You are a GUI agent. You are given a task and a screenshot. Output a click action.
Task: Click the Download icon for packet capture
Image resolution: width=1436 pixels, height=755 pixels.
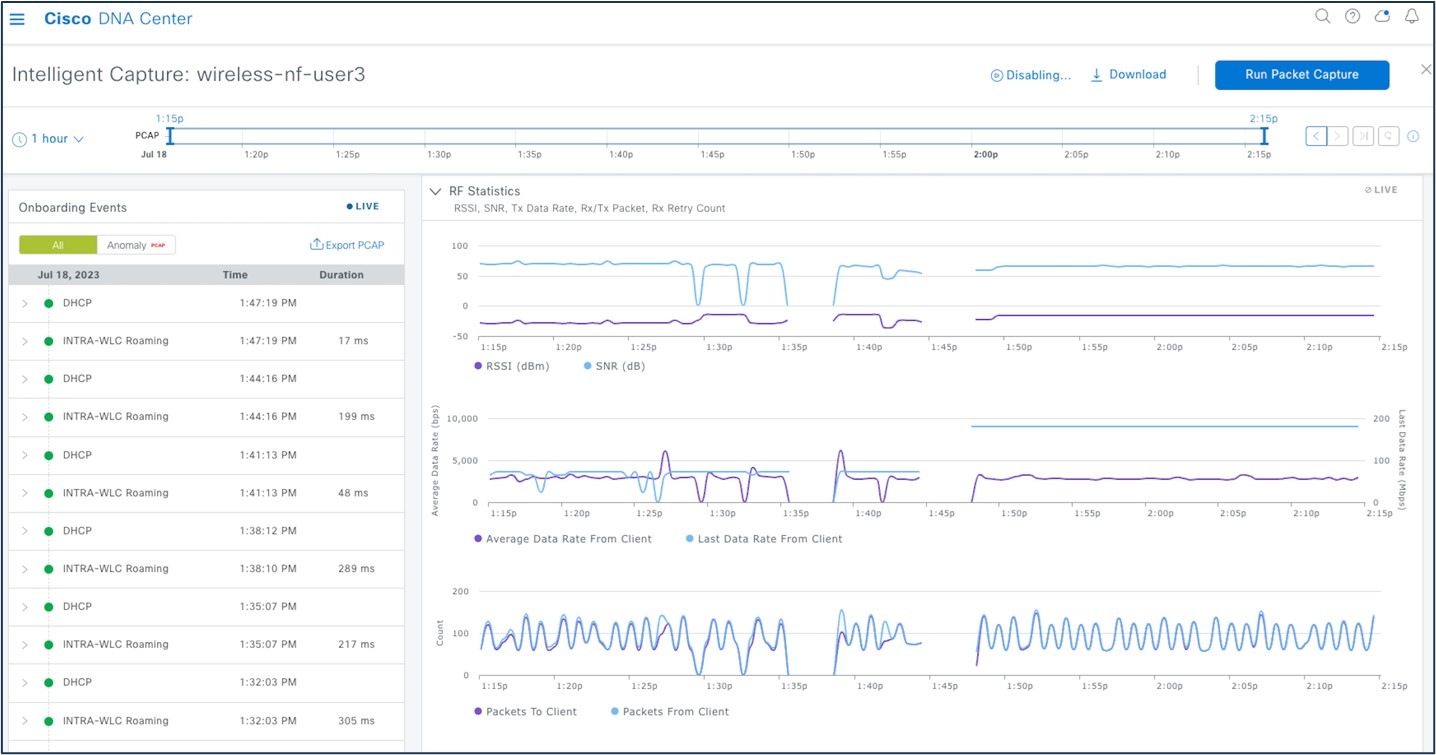[x=1096, y=74]
